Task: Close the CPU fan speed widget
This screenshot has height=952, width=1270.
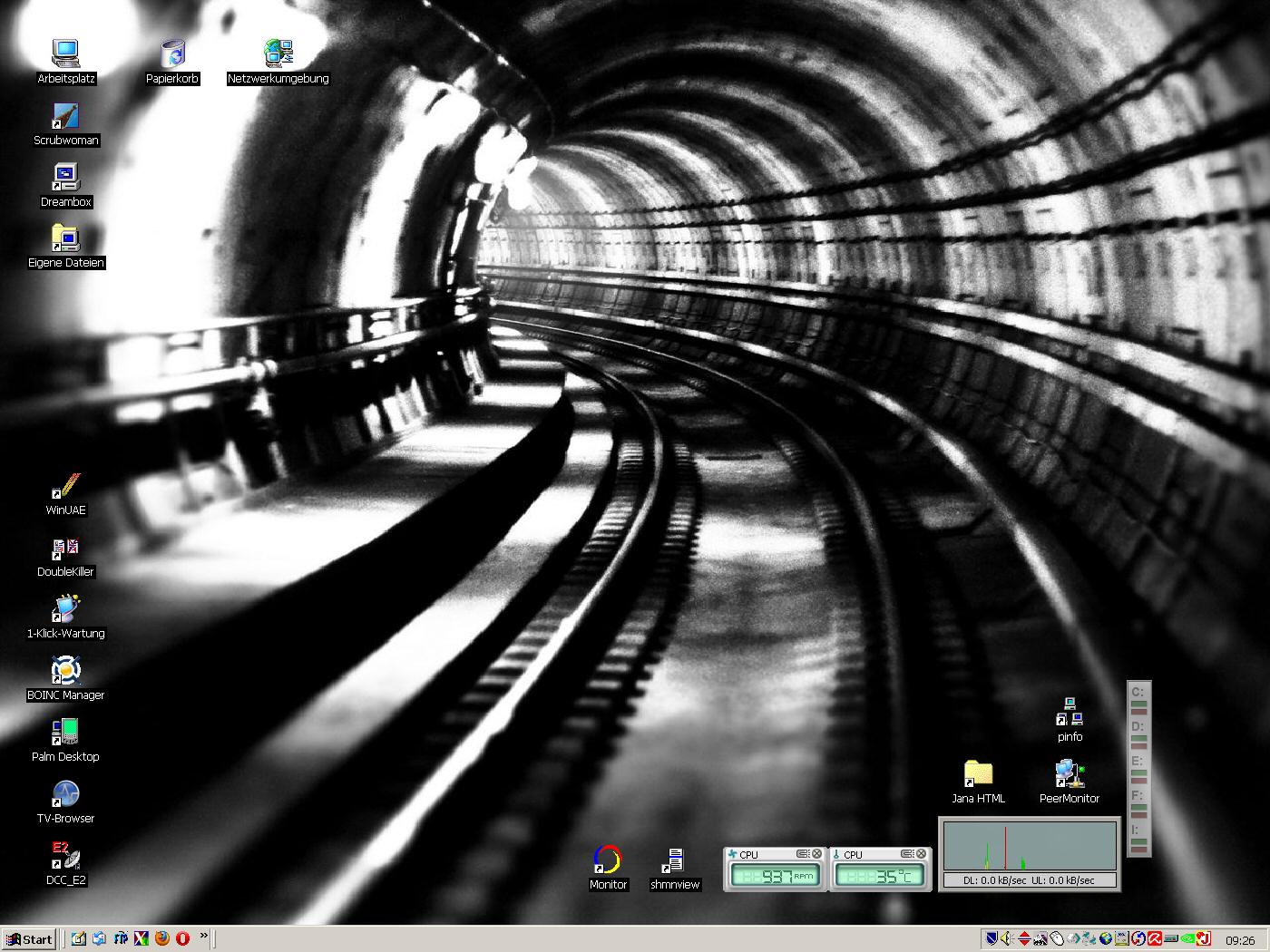Action: (816, 854)
